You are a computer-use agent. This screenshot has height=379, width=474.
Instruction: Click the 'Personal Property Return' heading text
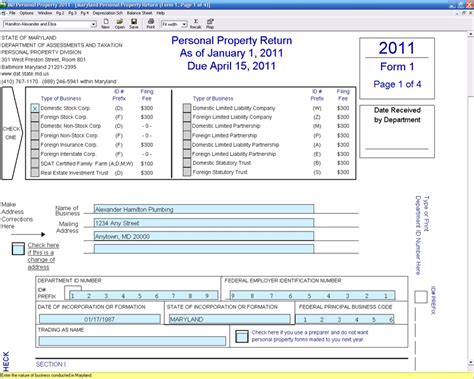tap(232, 40)
